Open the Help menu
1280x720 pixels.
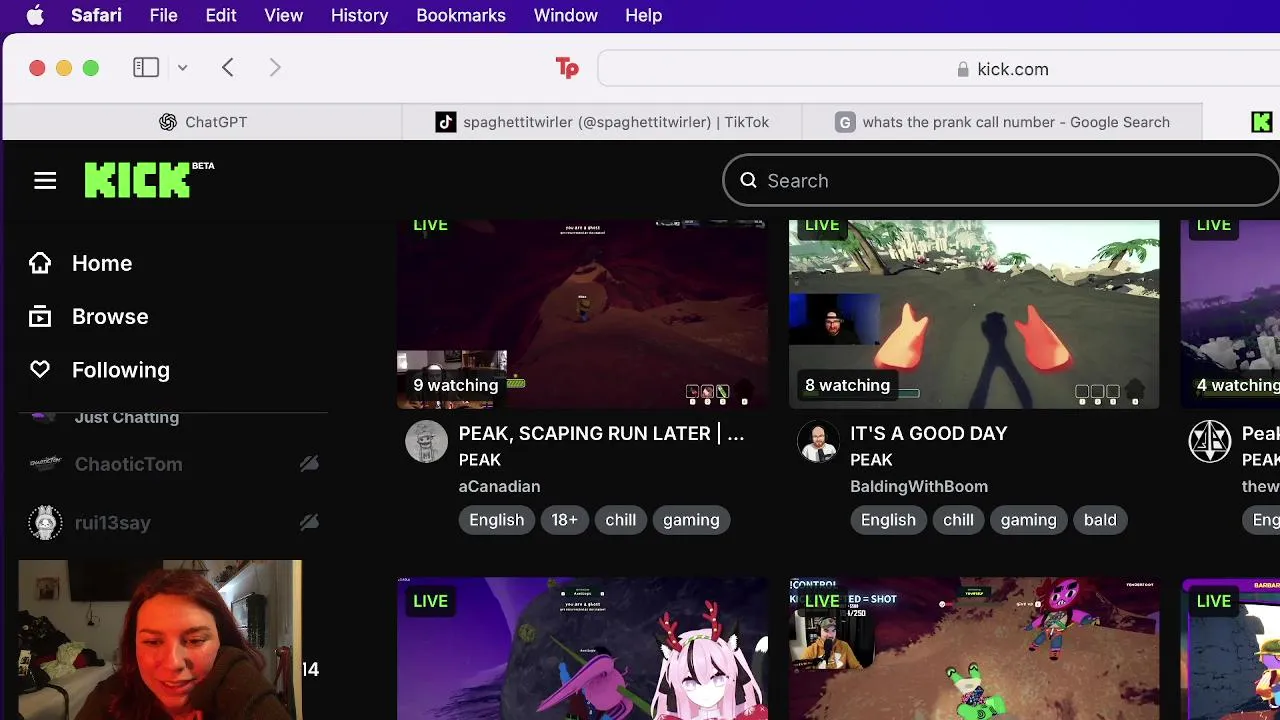(x=644, y=15)
